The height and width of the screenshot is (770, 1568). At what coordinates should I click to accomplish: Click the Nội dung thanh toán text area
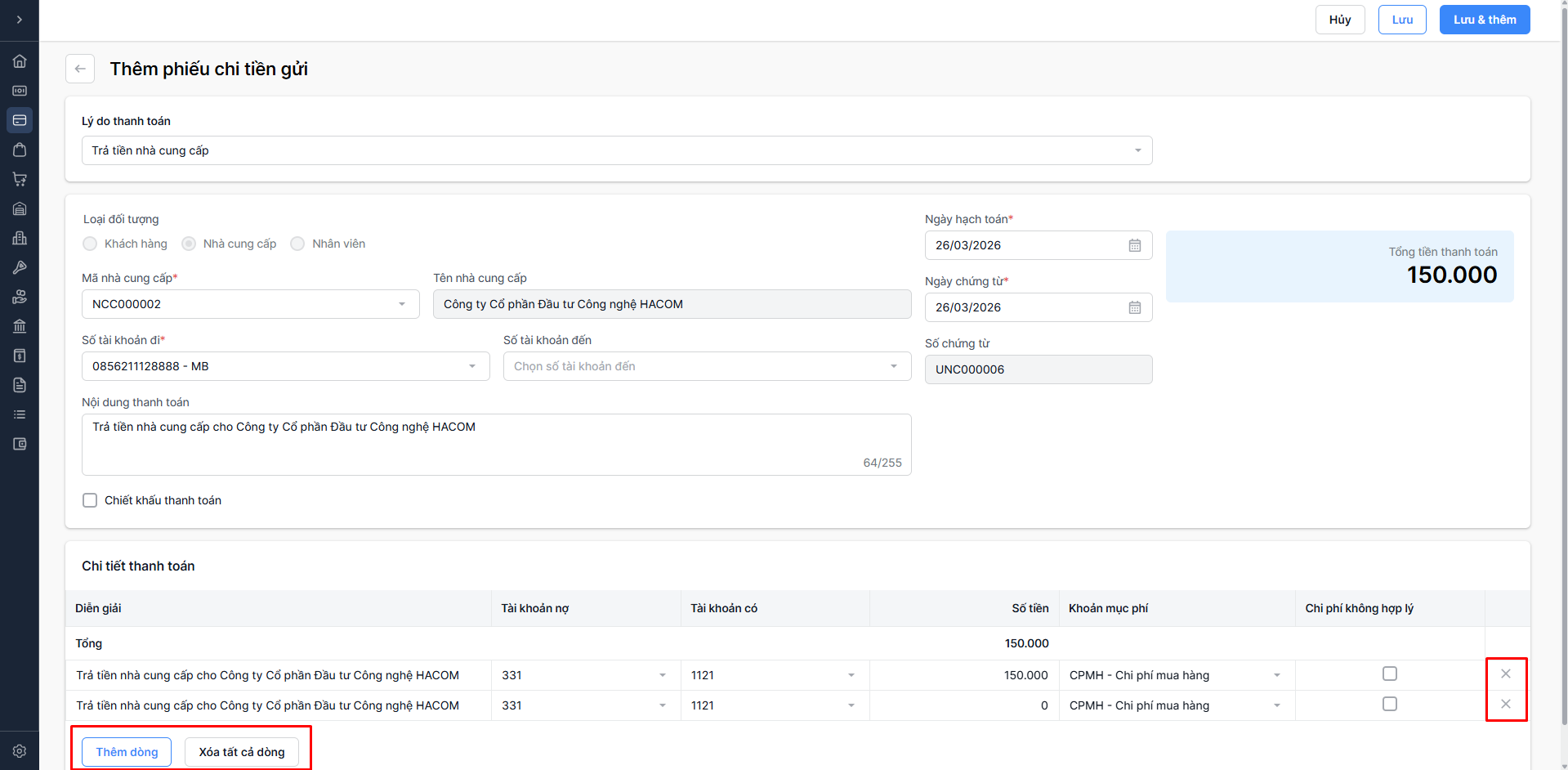[496, 444]
